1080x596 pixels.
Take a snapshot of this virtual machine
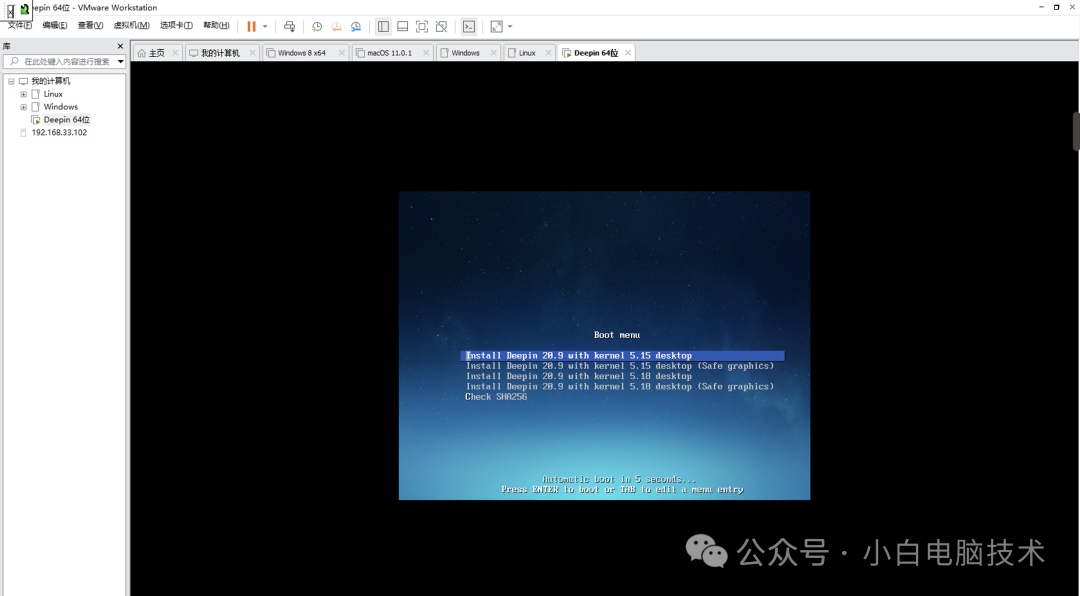317,26
